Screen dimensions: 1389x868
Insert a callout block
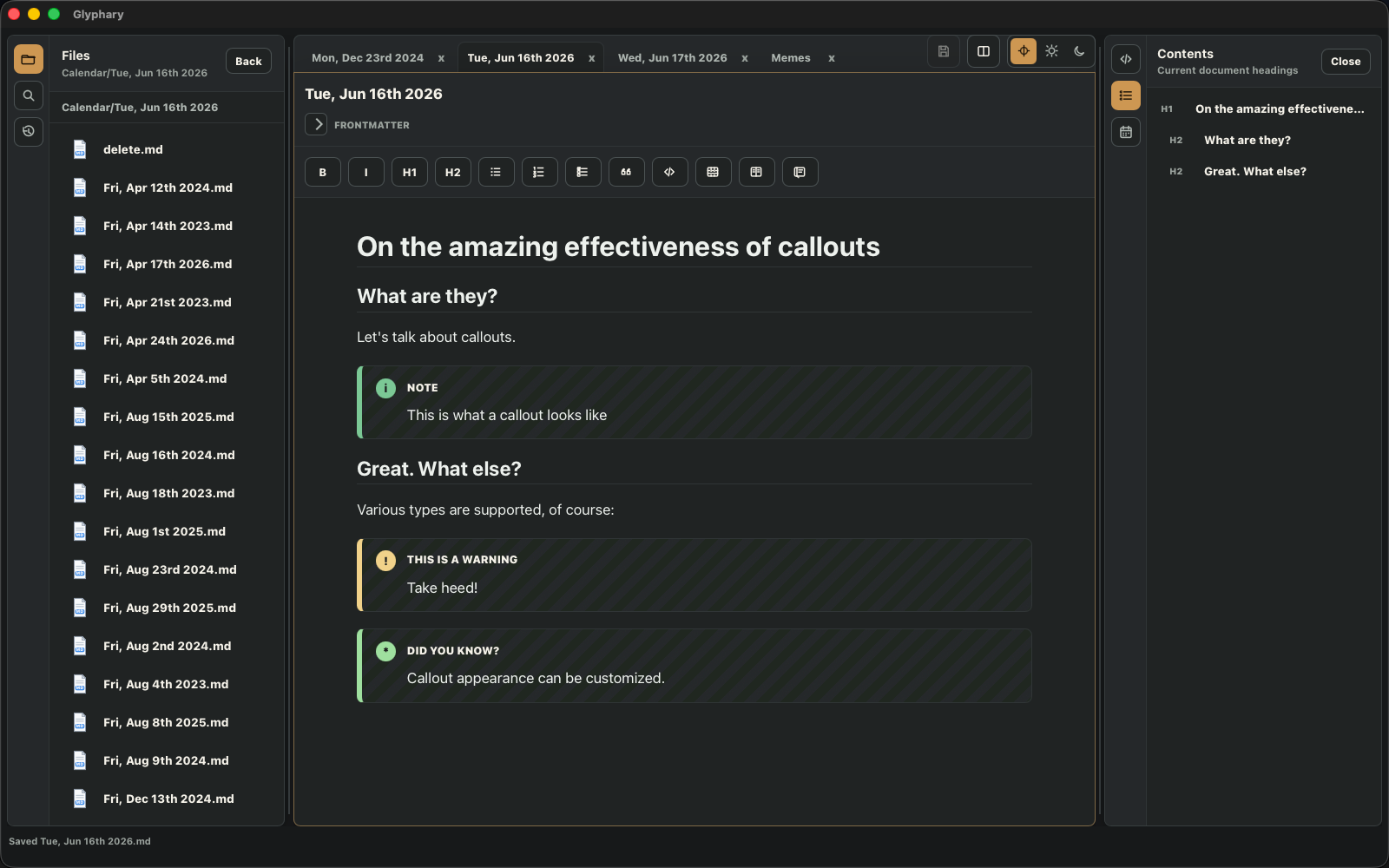pos(800,172)
